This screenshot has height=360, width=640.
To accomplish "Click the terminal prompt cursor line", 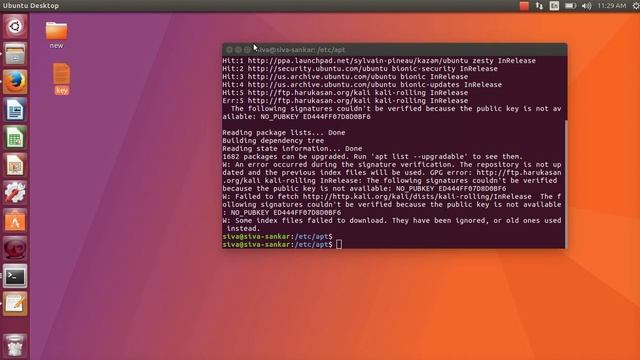I will (x=282, y=244).
